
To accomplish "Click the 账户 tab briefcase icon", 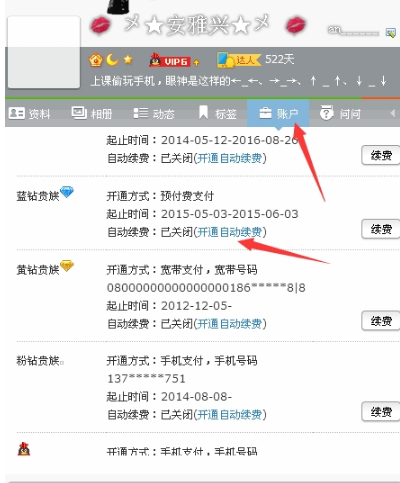I will click(x=265, y=113).
